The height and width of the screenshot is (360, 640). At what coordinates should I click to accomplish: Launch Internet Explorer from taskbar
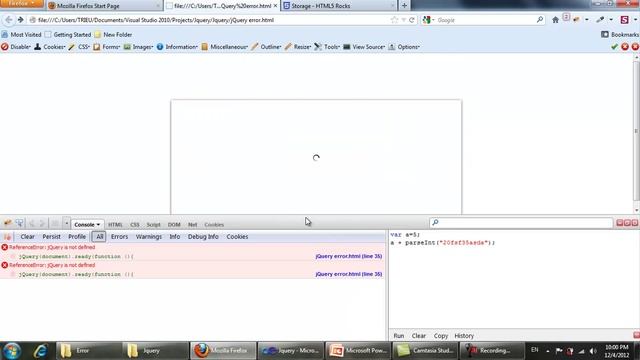[40, 351]
